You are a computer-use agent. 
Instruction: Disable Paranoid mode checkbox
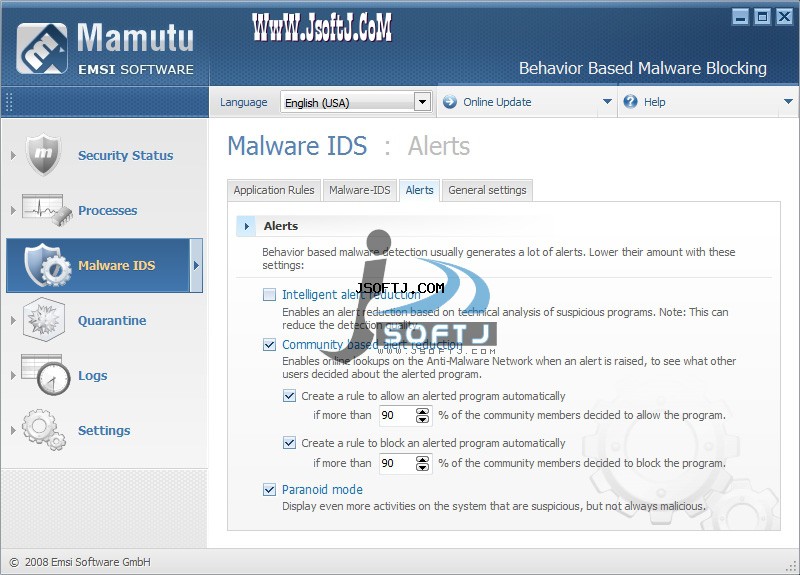pos(269,489)
